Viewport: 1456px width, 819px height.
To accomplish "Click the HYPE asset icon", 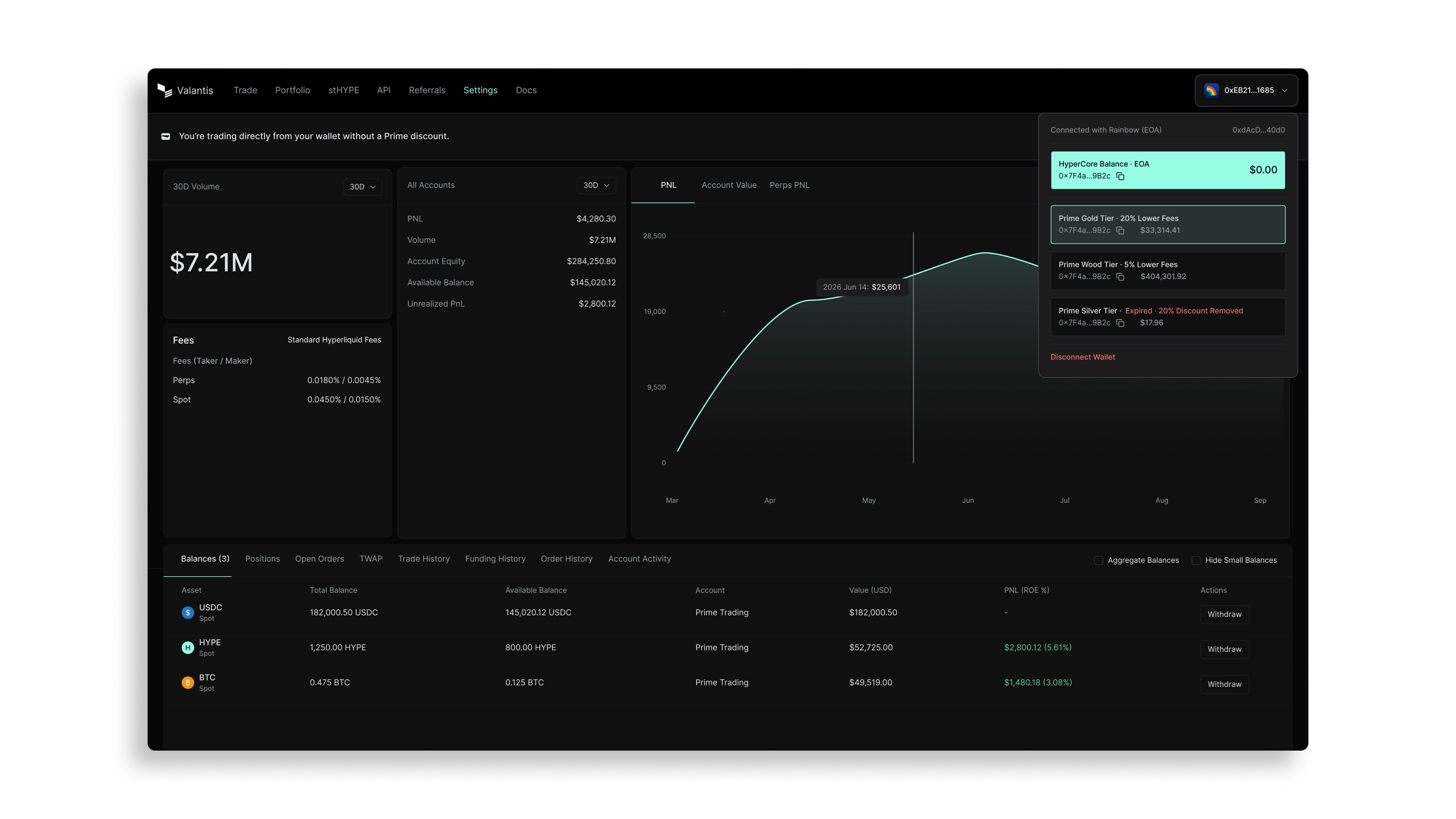I will 188,648.
